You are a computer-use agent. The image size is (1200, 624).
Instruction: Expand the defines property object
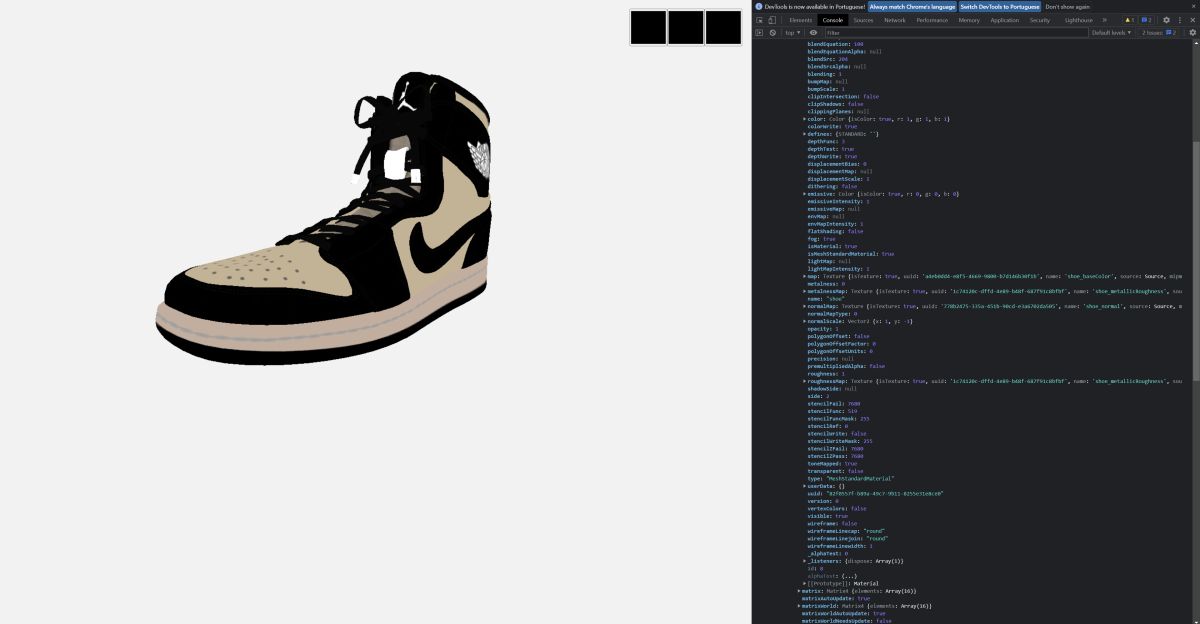point(804,134)
